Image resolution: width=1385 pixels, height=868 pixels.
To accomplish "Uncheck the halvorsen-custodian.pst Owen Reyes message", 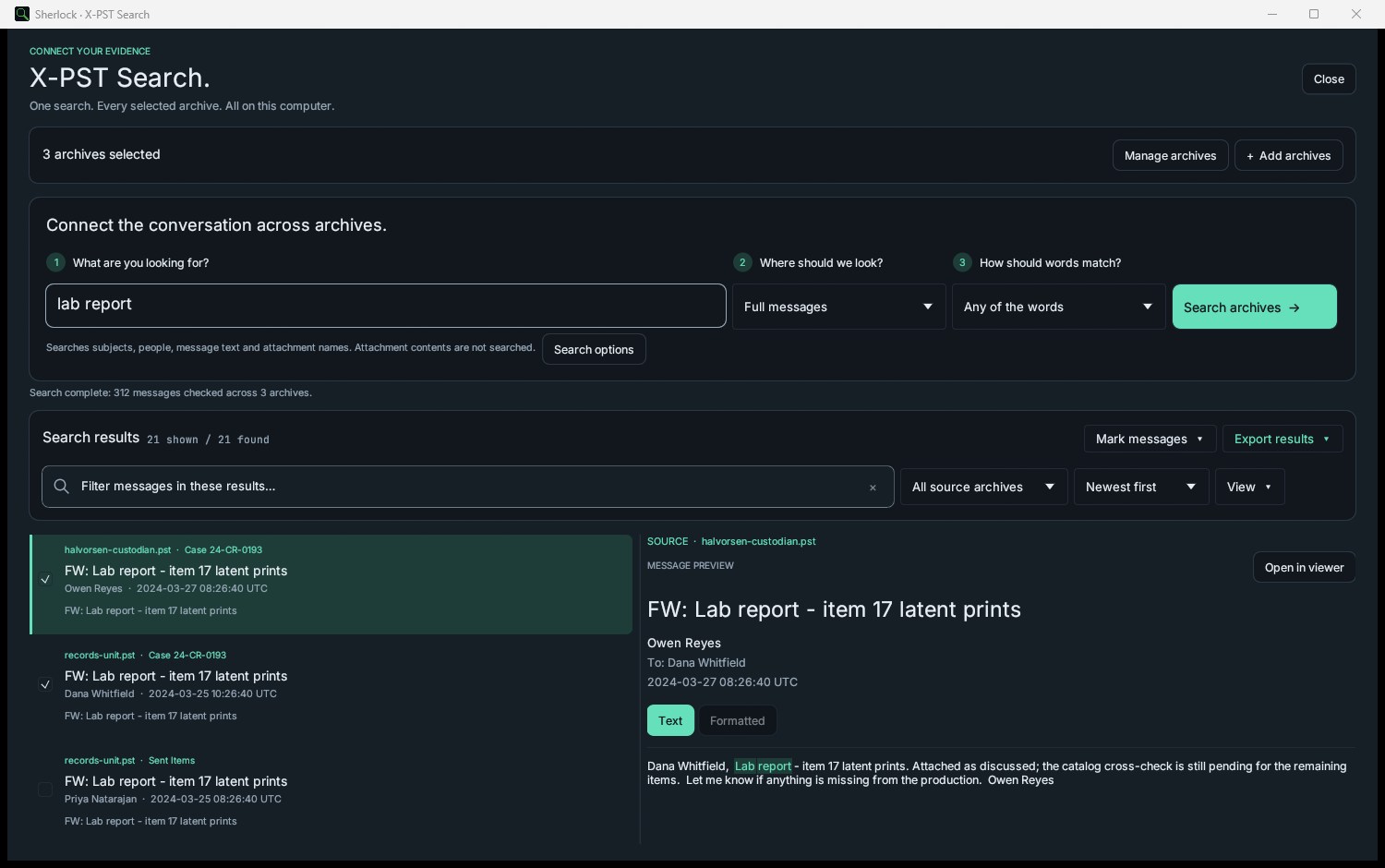I will pyautogui.click(x=45, y=580).
